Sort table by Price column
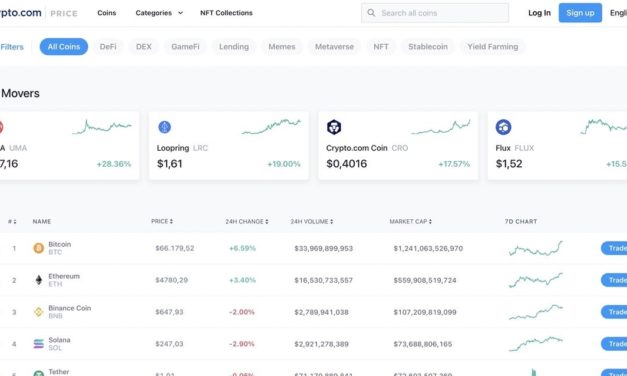Screen dimensions: 627x376 click(162, 221)
